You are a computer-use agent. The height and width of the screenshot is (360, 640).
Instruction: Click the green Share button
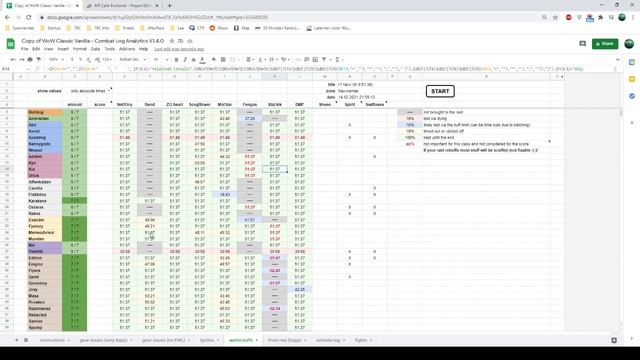(605, 44)
